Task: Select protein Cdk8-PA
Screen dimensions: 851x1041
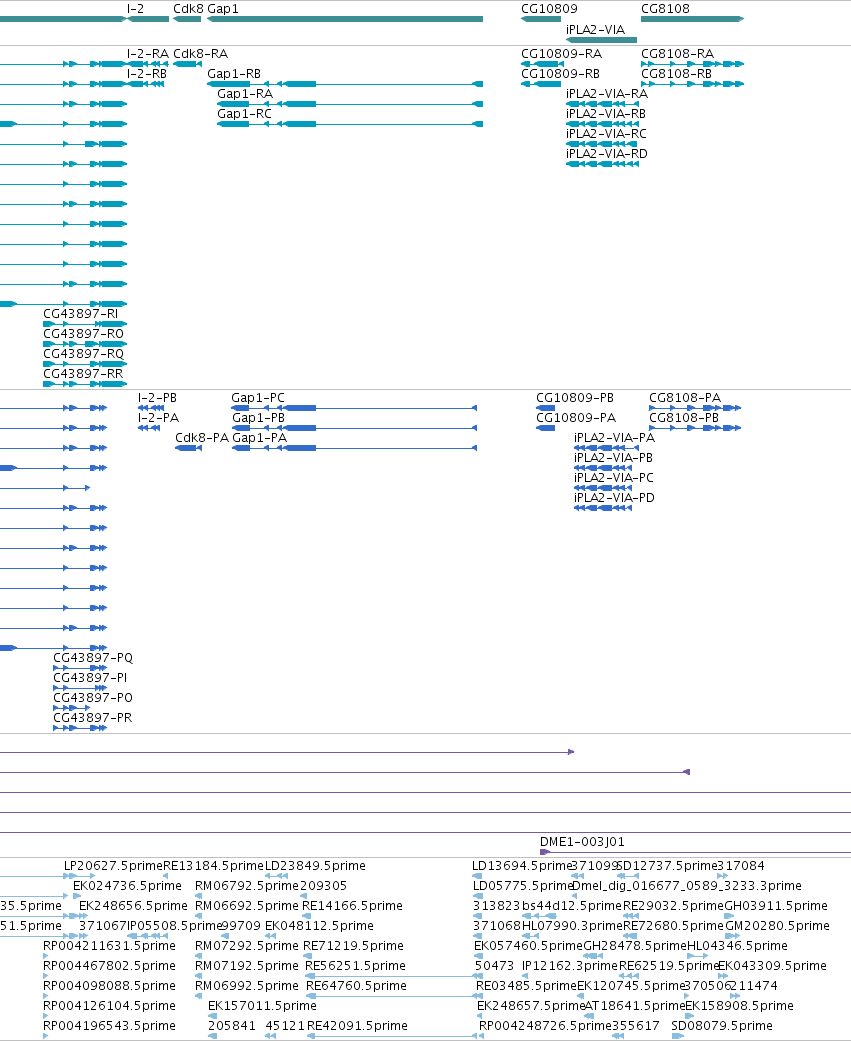Action: point(202,438)
